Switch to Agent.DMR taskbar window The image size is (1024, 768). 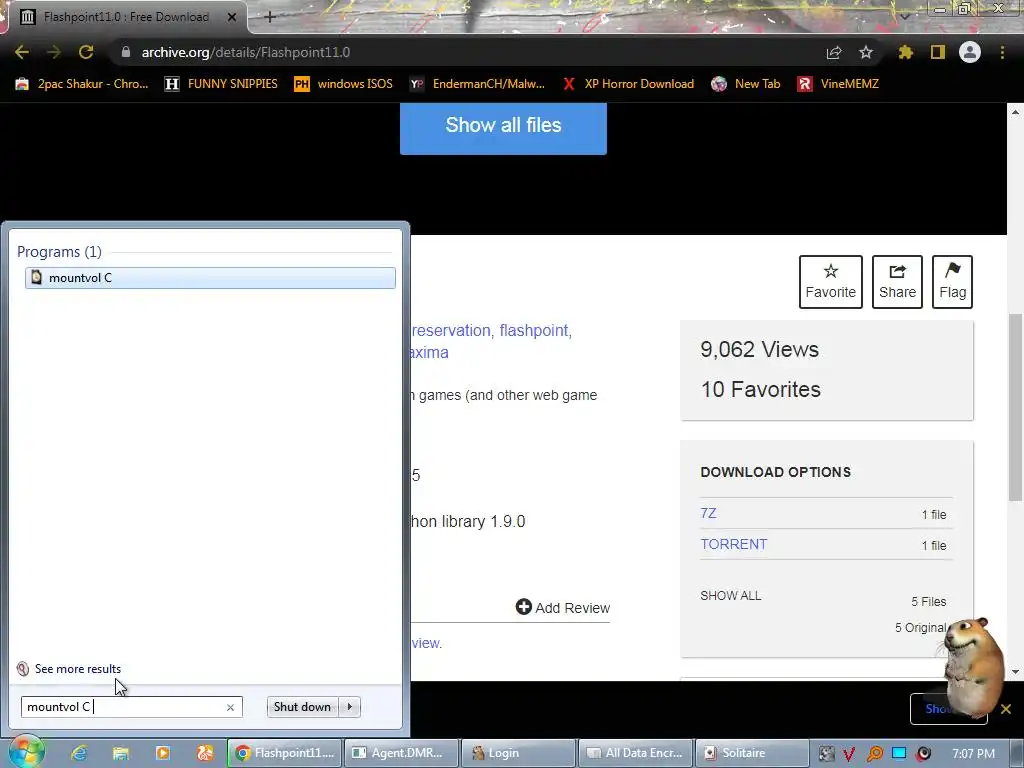(401, 753)
